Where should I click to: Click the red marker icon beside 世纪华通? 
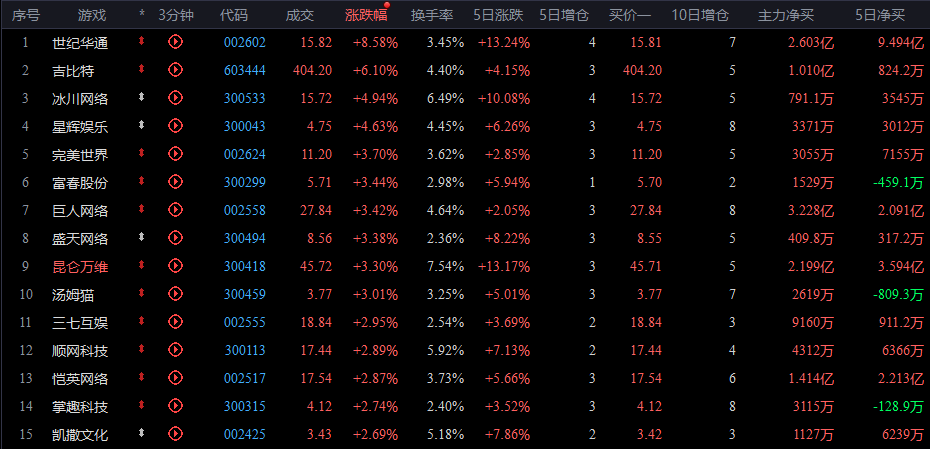coord(141,41)
